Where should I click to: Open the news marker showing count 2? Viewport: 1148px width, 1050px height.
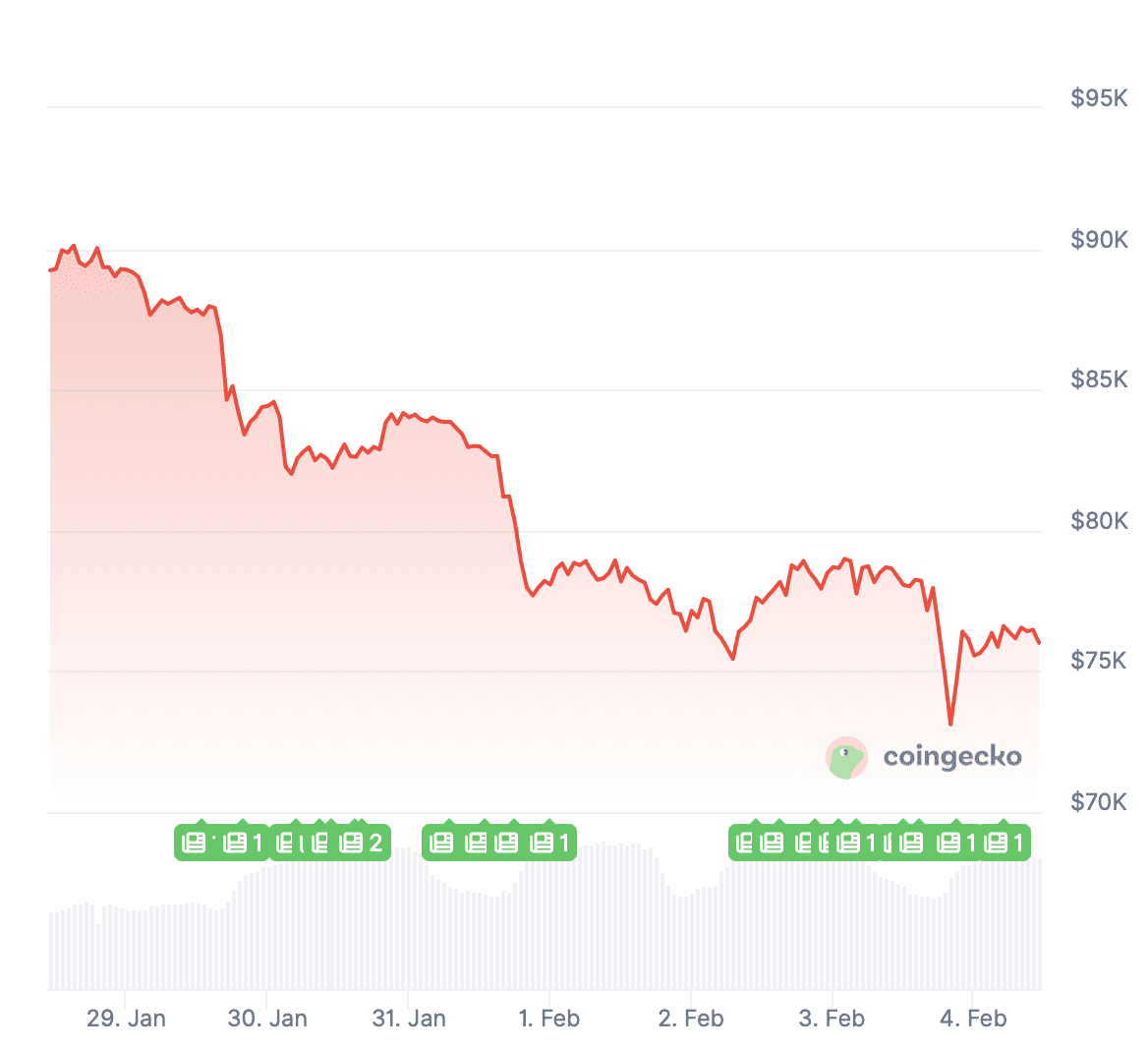pos(361,843)
